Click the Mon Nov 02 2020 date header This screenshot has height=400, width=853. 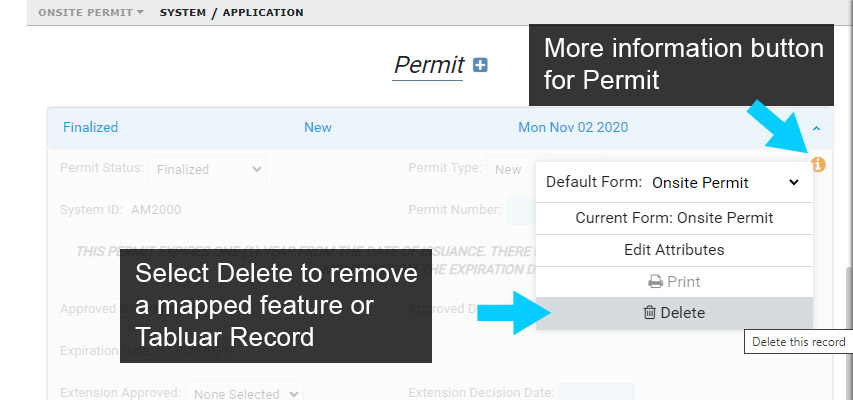point(573,127)
